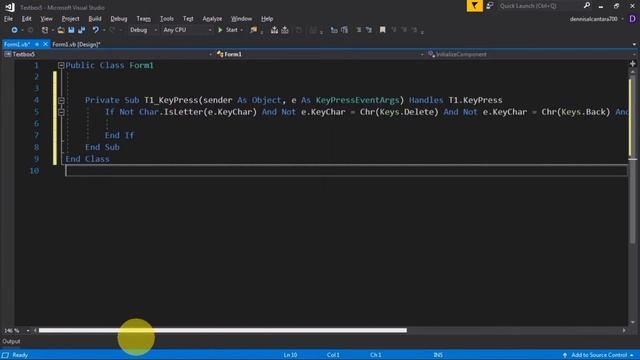Collapse the Public Class Form1 region
This screenshot has height=360, width=640.
[61, 65]
